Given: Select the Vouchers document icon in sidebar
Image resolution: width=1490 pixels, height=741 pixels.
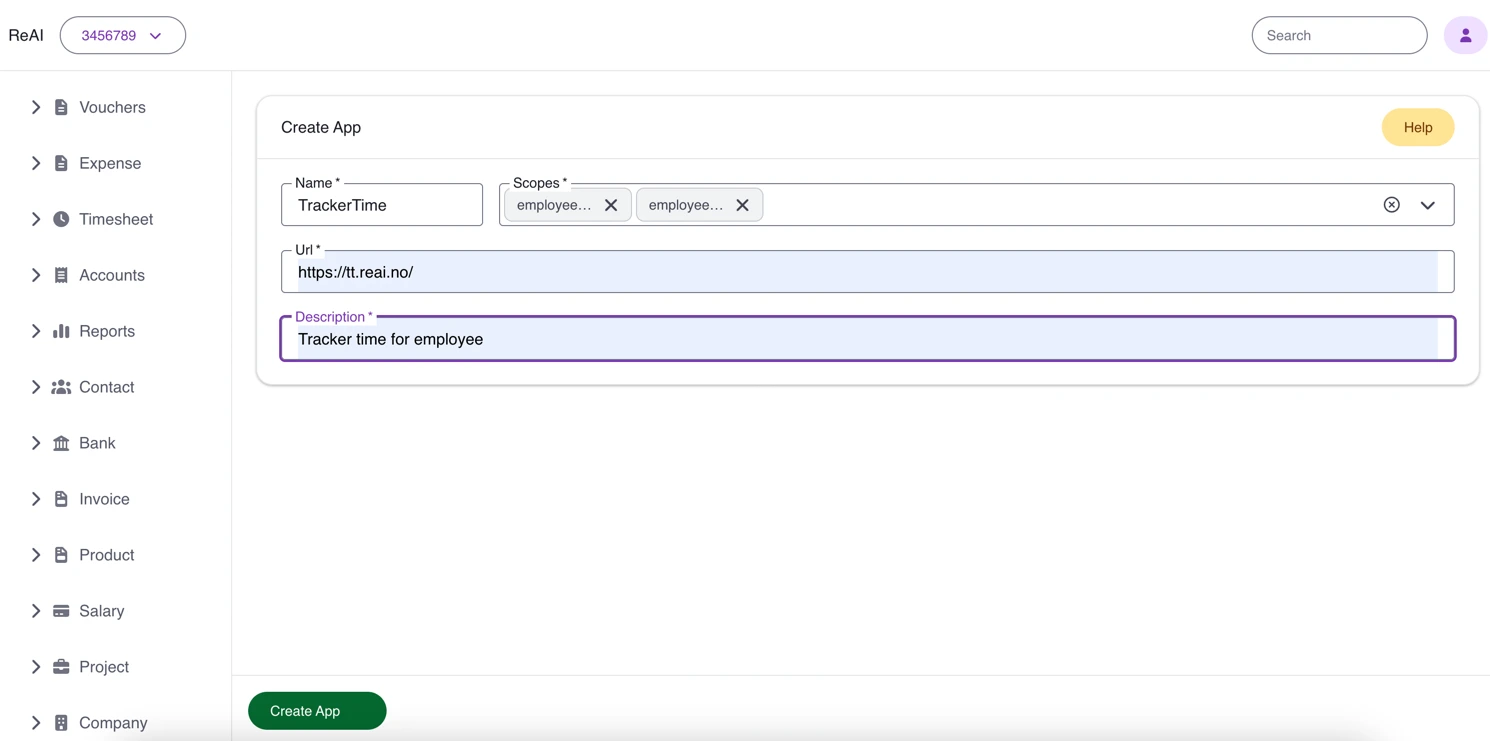Looking at the screenshot, I should (x=62, y=107).
